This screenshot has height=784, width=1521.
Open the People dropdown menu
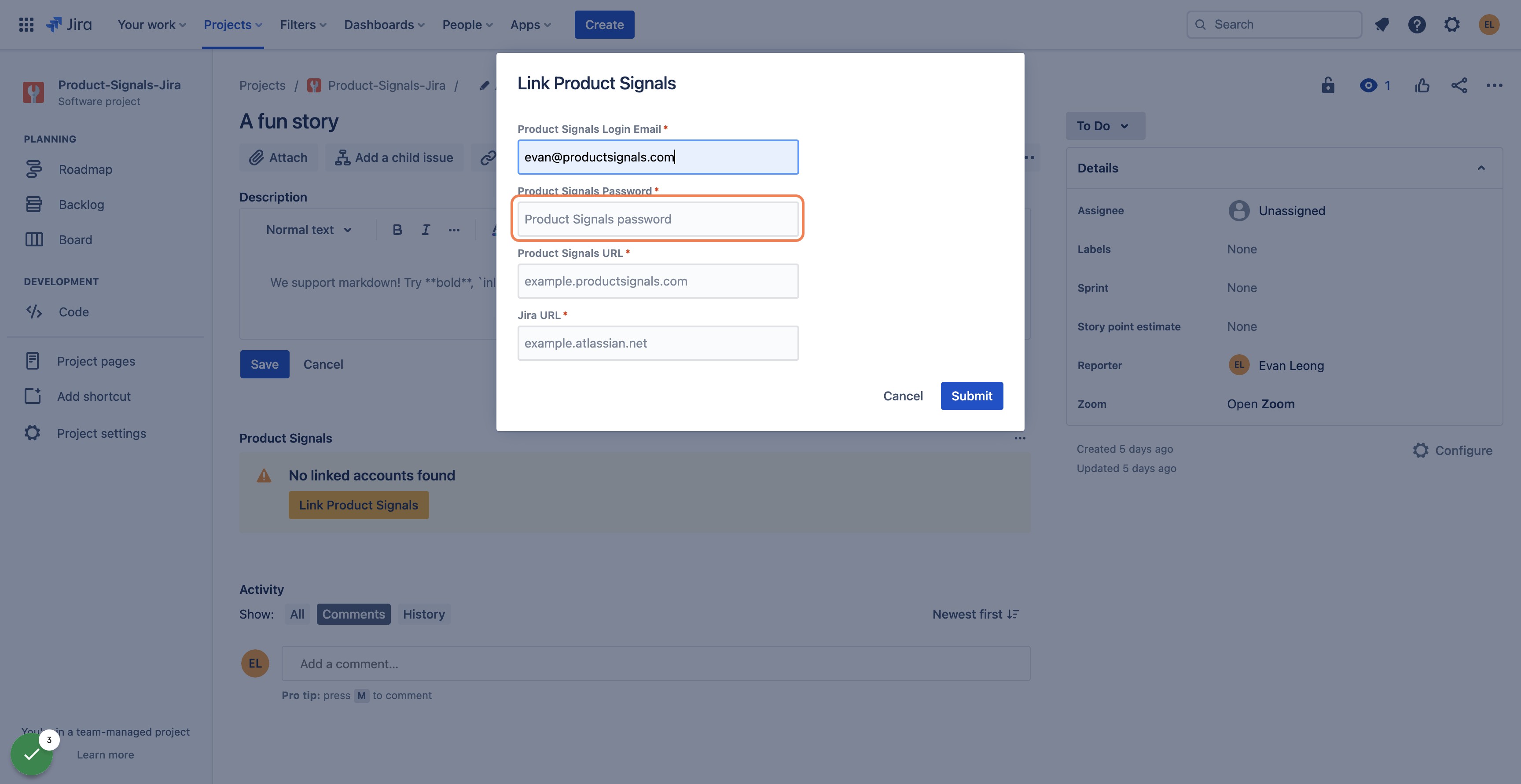click(467, 25)
